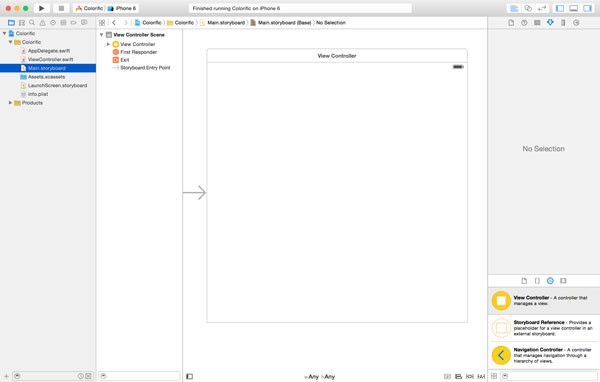Focus the document outline filter field

point(139,376)
